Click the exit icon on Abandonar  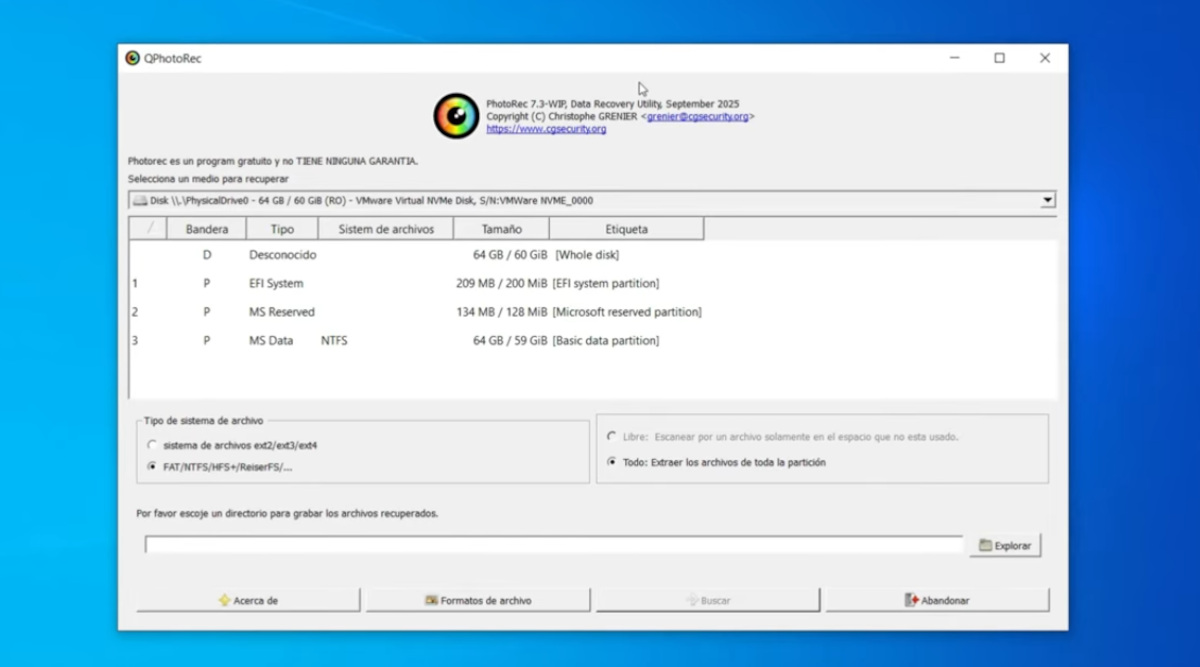click(911, 601)
